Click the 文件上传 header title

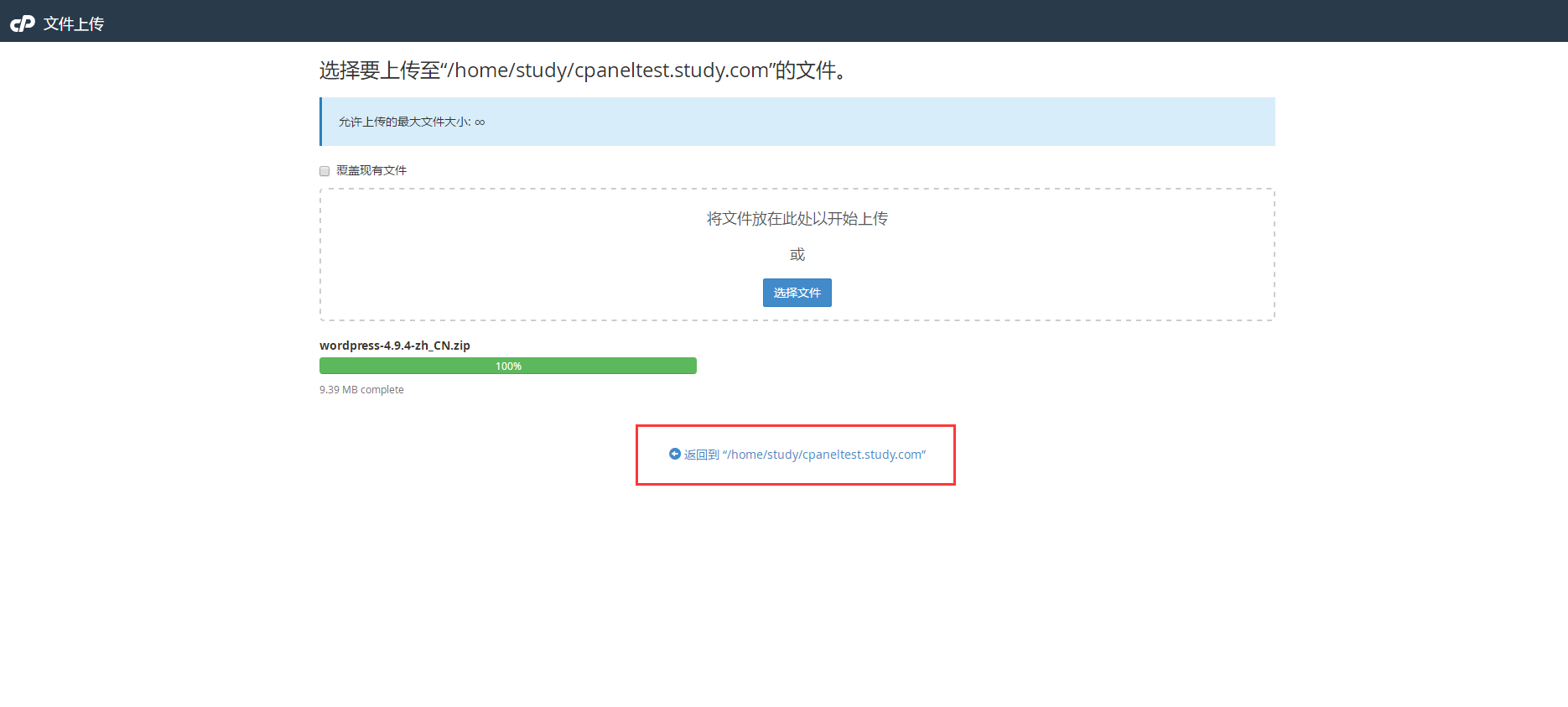(74, 23)
